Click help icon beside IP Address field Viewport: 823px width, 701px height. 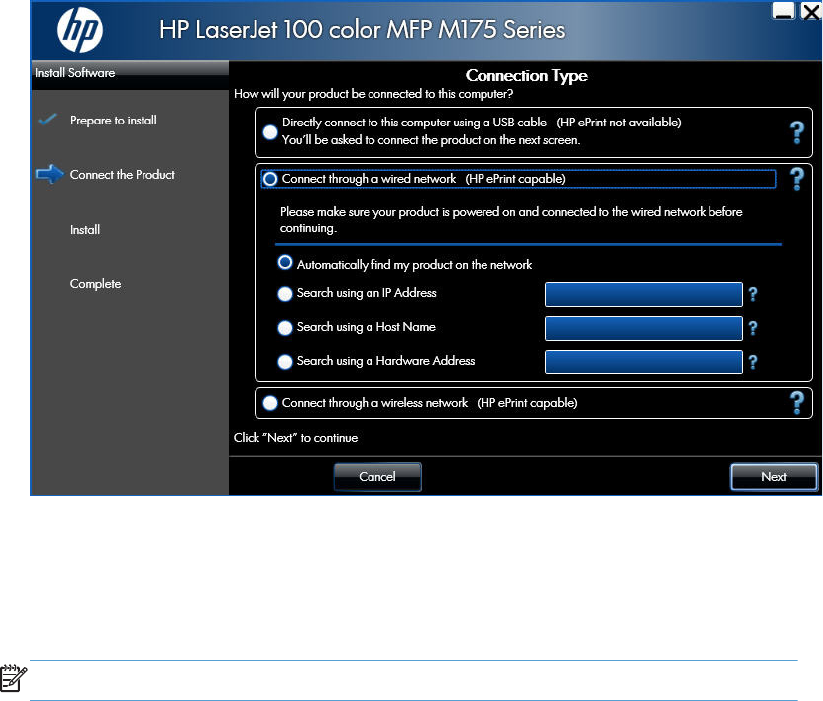point(753,294)
